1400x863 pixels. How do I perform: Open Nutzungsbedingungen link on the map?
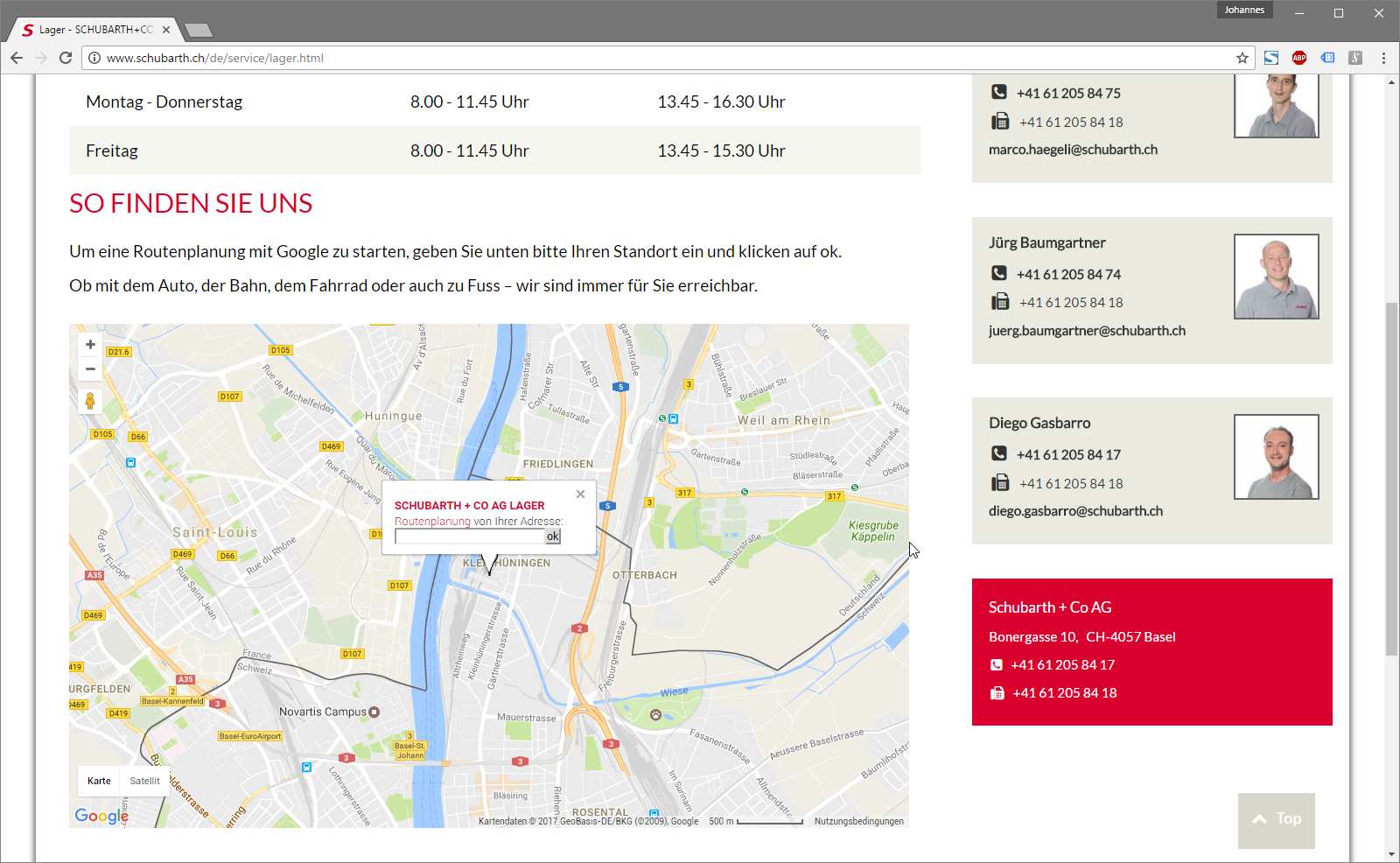coord(858,821)
